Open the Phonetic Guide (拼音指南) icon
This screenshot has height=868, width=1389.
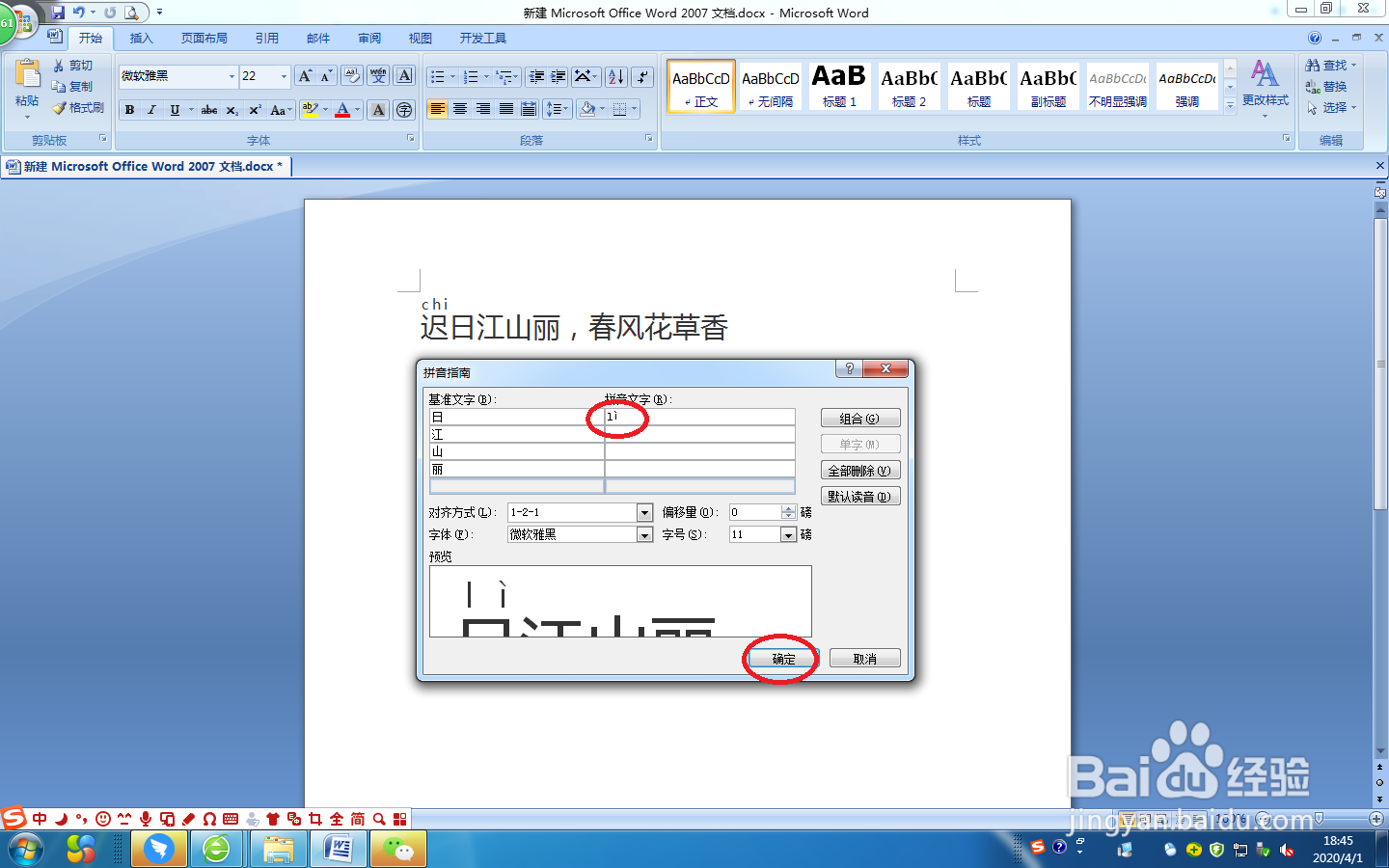click(378, 75)
